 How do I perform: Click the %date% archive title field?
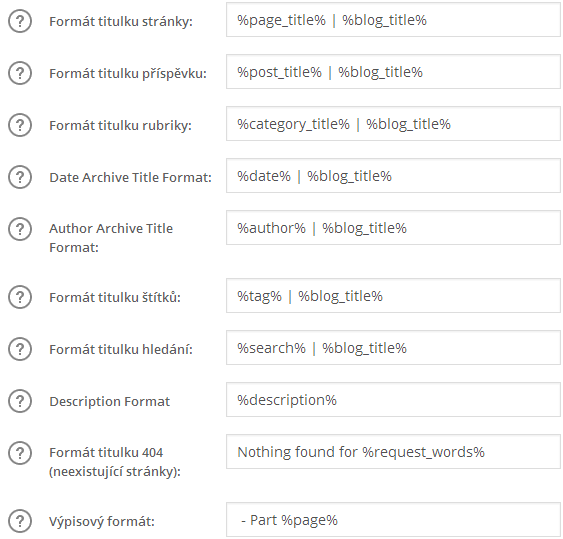click(x=393, y=176)
